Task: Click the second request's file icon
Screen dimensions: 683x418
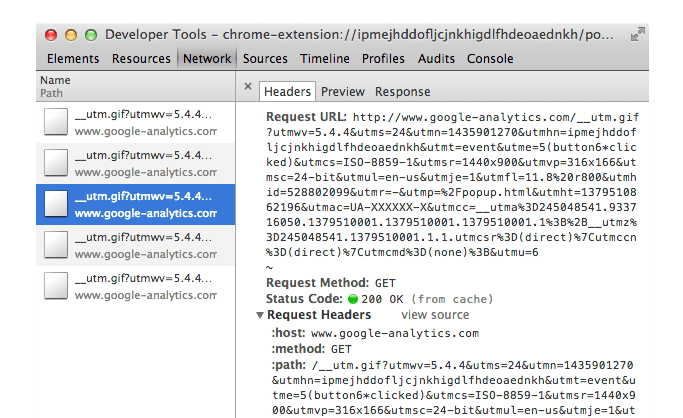Action: click(57, 162)
